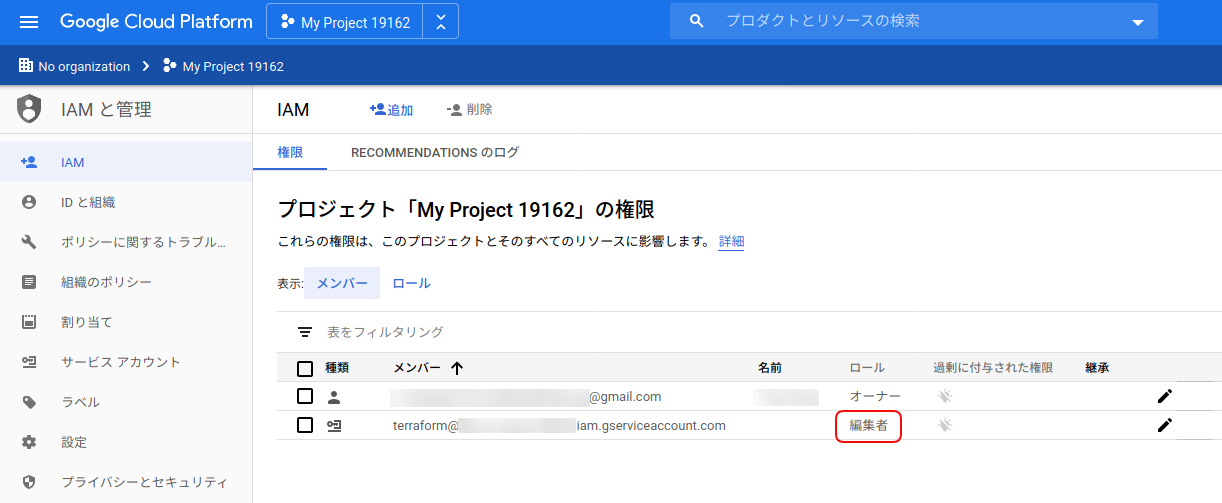Click the 名前 column header
The image size is (1222, 503).
[x=770, y=368]
